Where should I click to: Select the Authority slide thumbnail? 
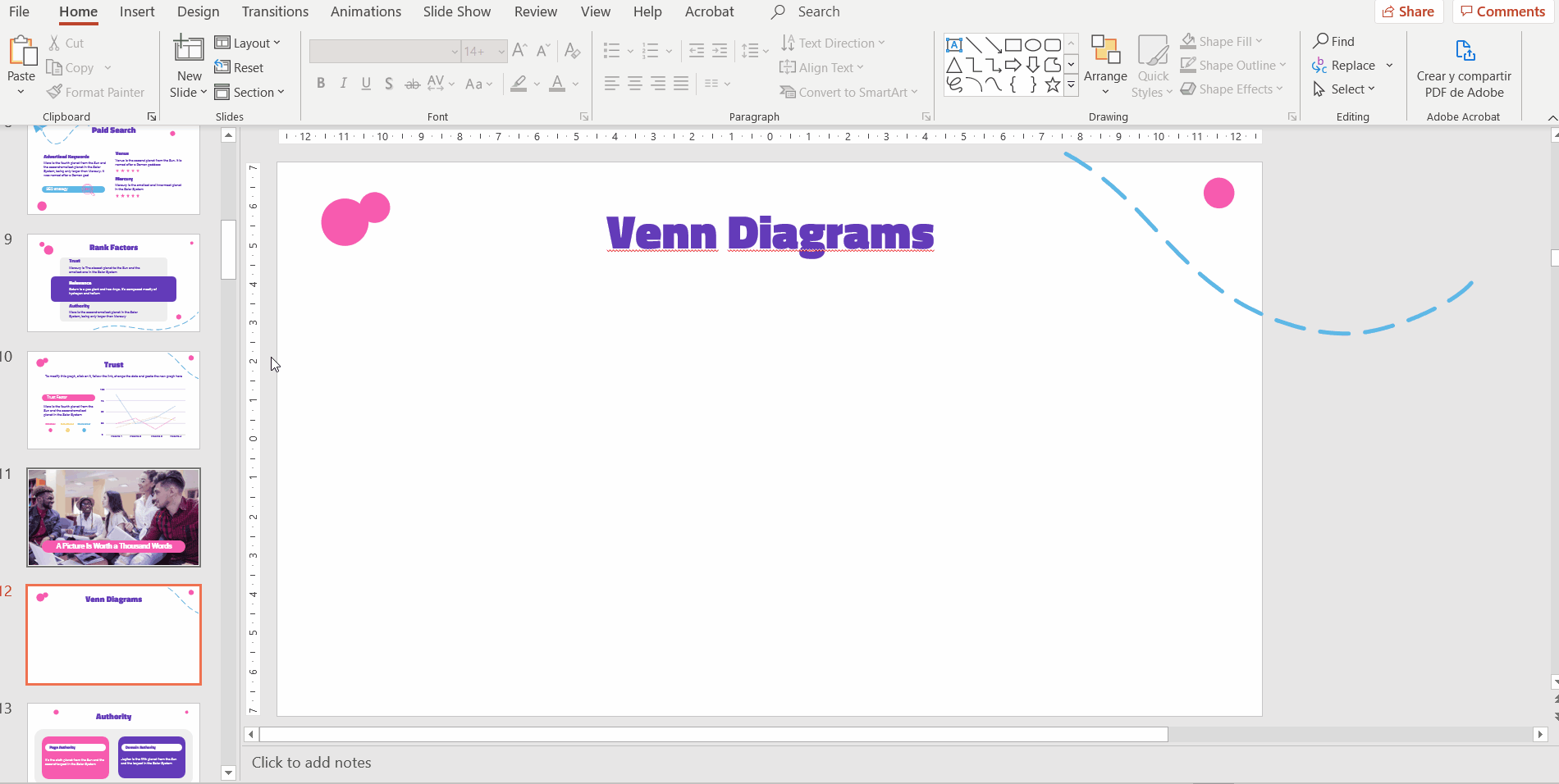click(x=113, y=741)
